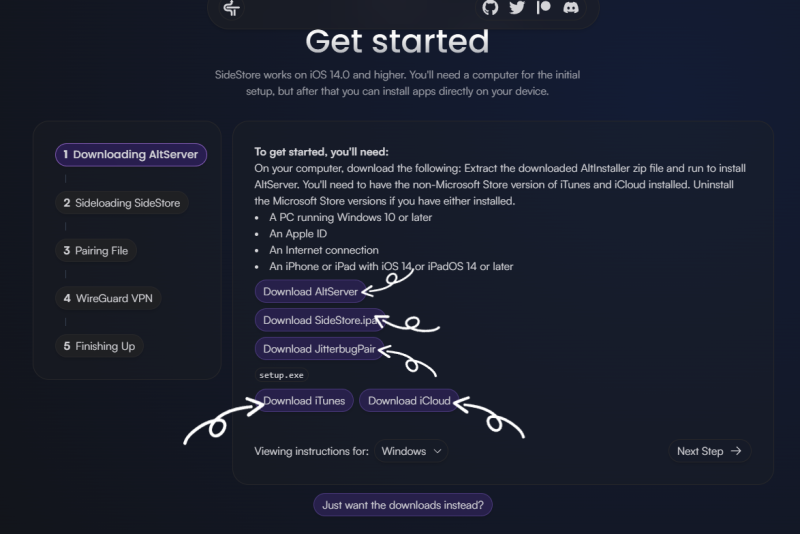The height and width of the screenshot is (534, 800).
Task: Open the Discord icon link
Action: 571,8
